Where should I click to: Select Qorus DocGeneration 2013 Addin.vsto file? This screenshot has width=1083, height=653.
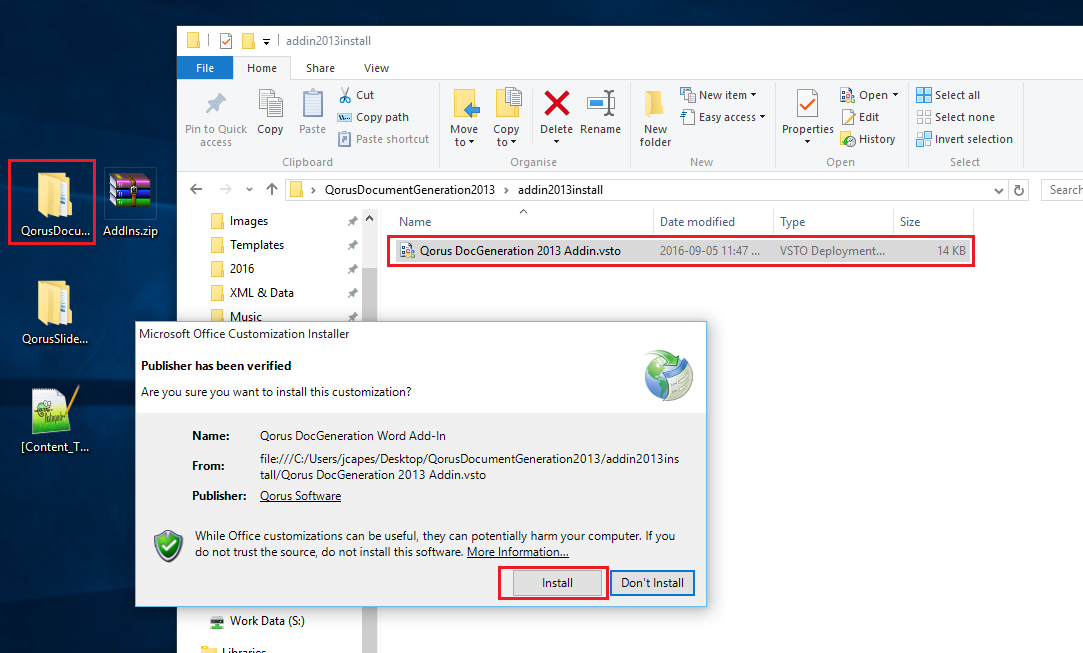(x=681, y=251)
